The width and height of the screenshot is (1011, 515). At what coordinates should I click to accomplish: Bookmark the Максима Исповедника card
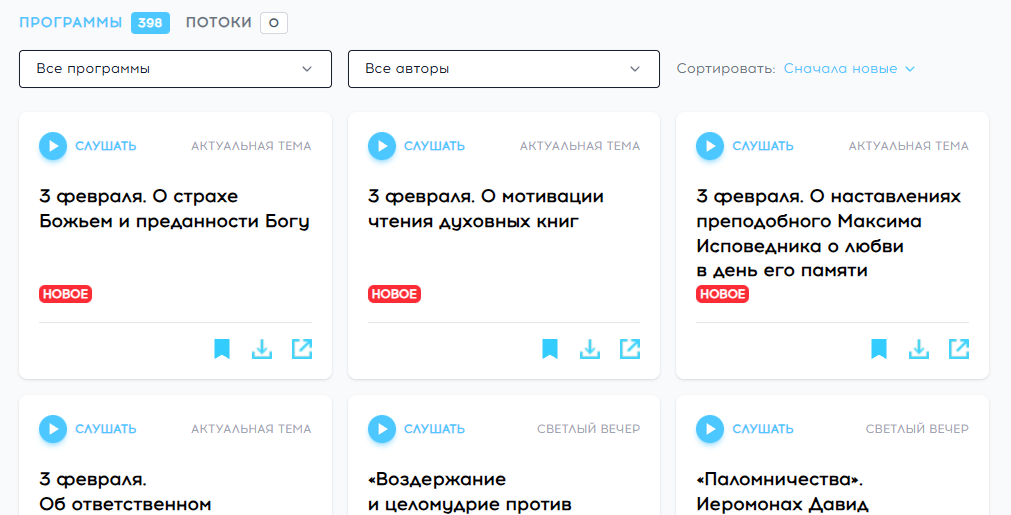coord(879,349)
